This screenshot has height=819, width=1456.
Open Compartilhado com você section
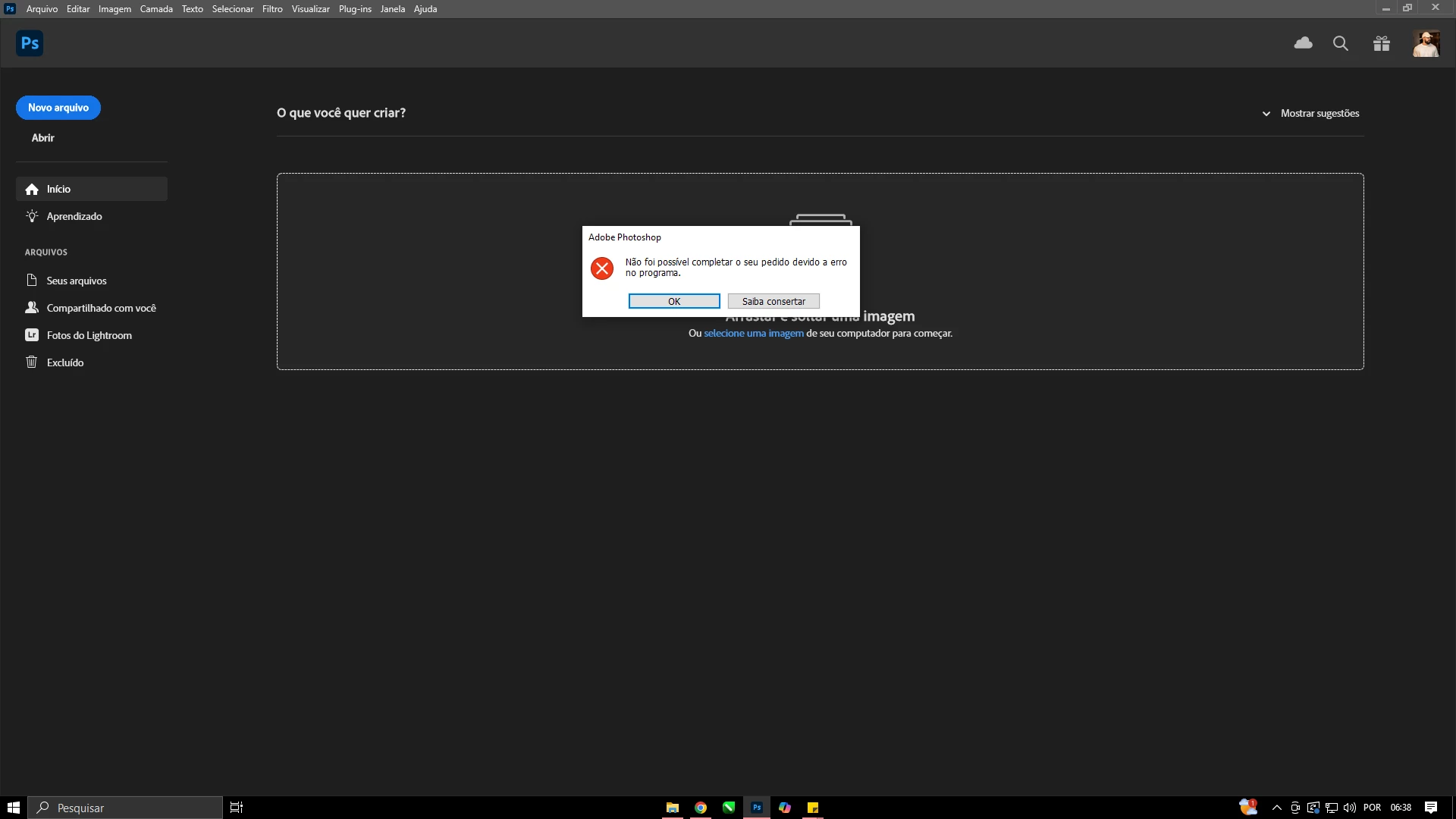click(x=101, y=308)
